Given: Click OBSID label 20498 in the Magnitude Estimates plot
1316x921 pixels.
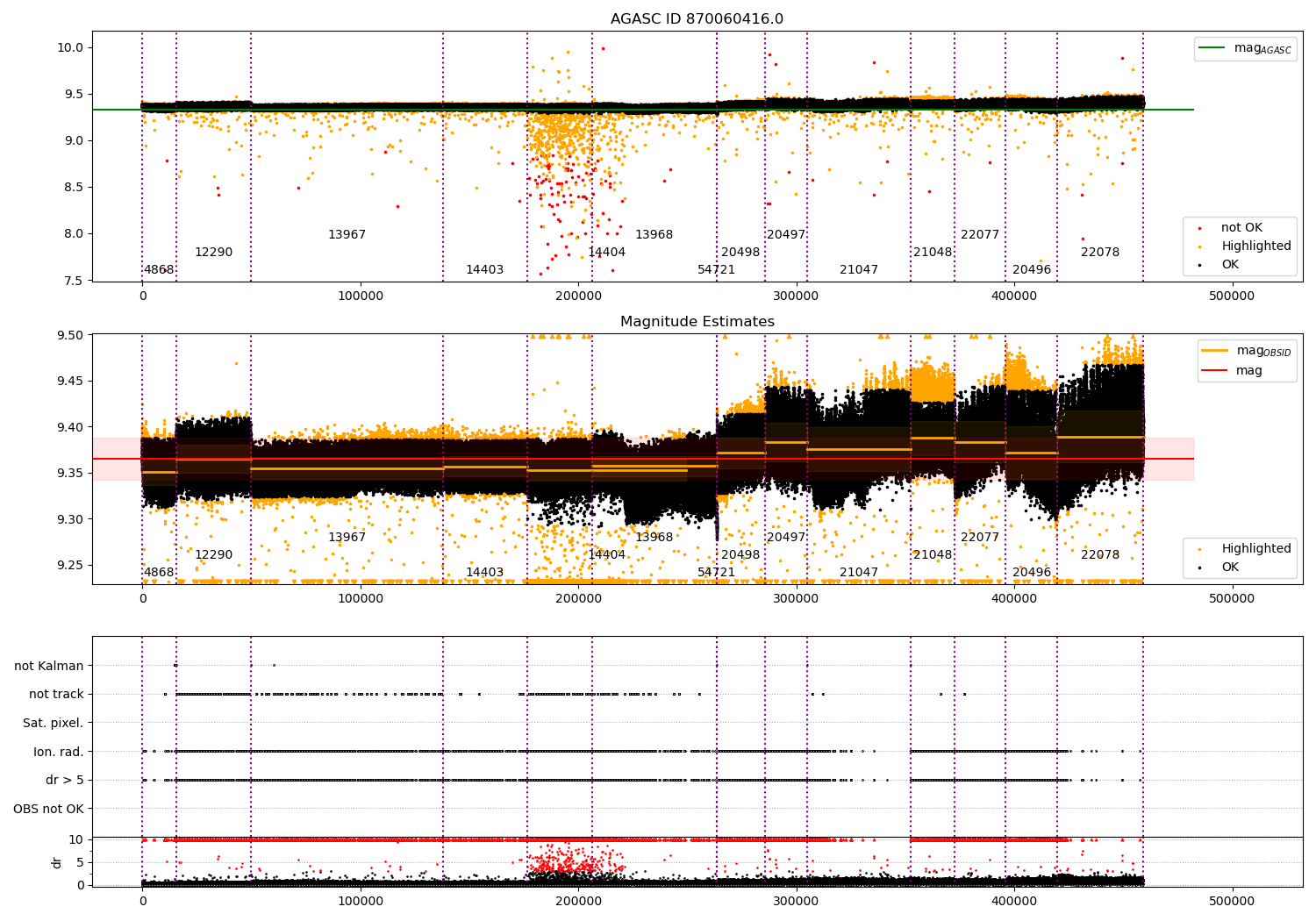Looking at the screenshot, I should (740, 555).
